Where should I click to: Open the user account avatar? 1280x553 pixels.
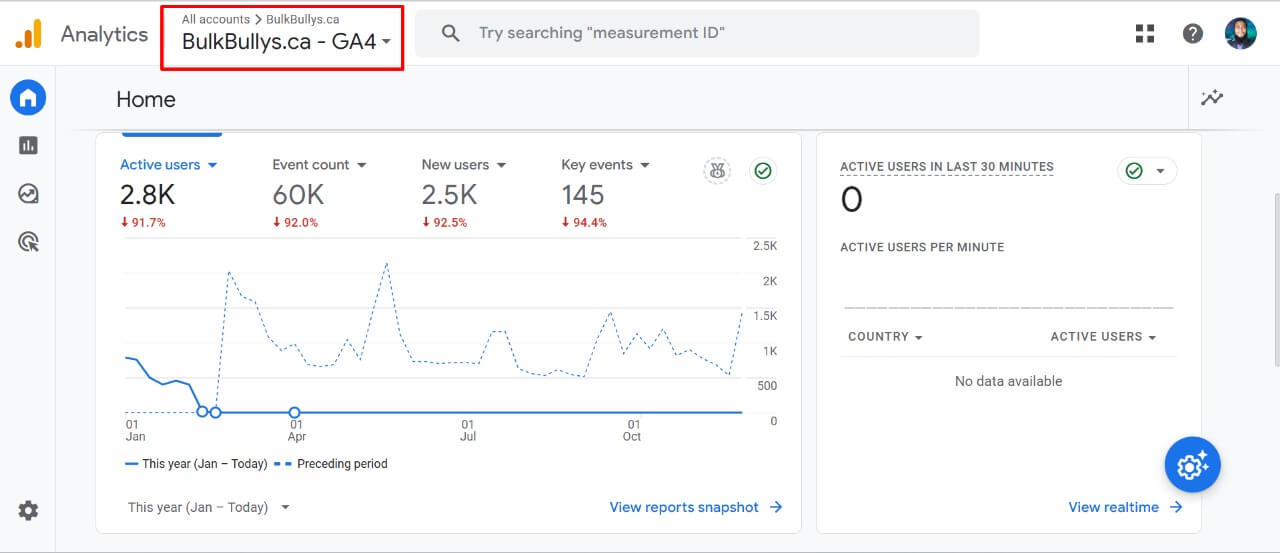click(1240, 33)
